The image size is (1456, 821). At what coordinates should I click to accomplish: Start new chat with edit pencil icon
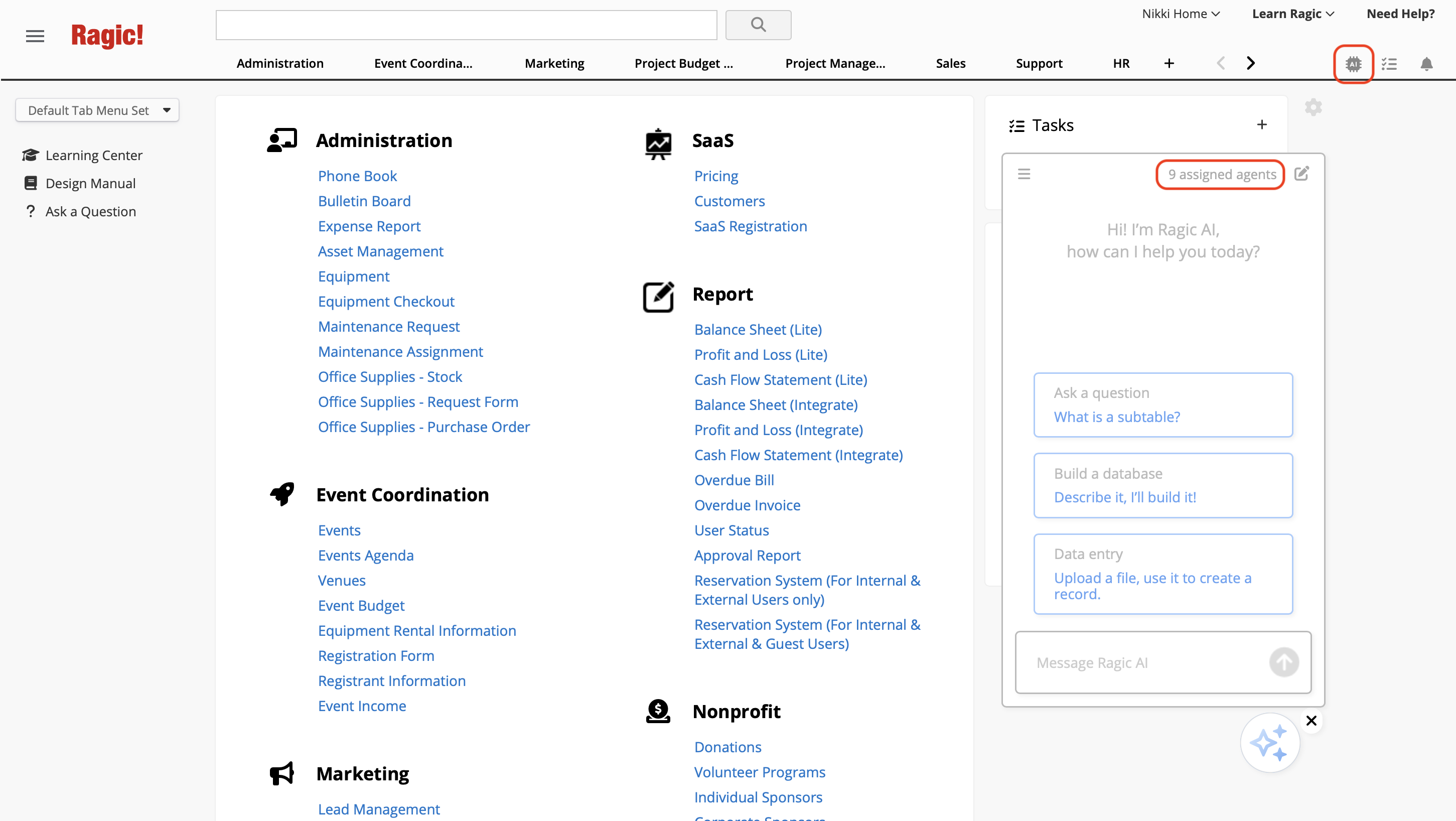[x=1301, y=174]
